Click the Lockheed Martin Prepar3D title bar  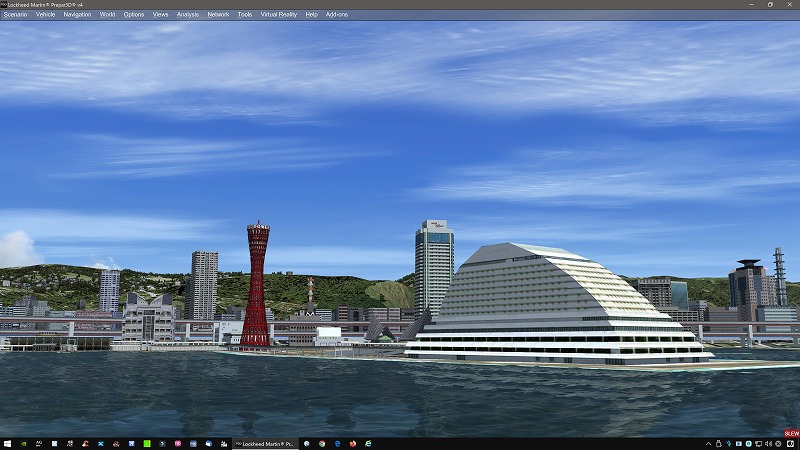click(x=400, y=5)
